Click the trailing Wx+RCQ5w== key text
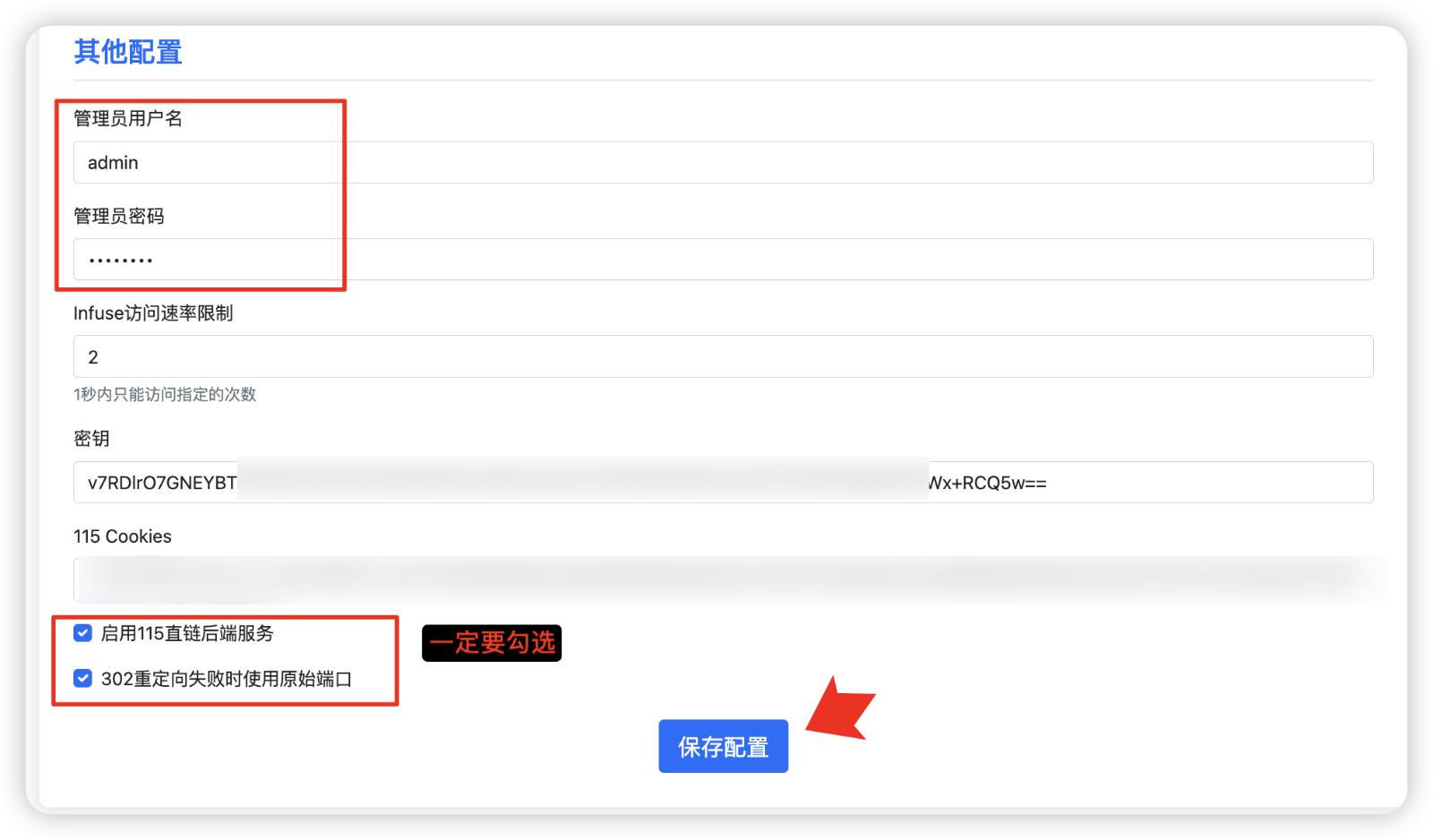The height and width of the screenshot is (840, 1433). 988,483
